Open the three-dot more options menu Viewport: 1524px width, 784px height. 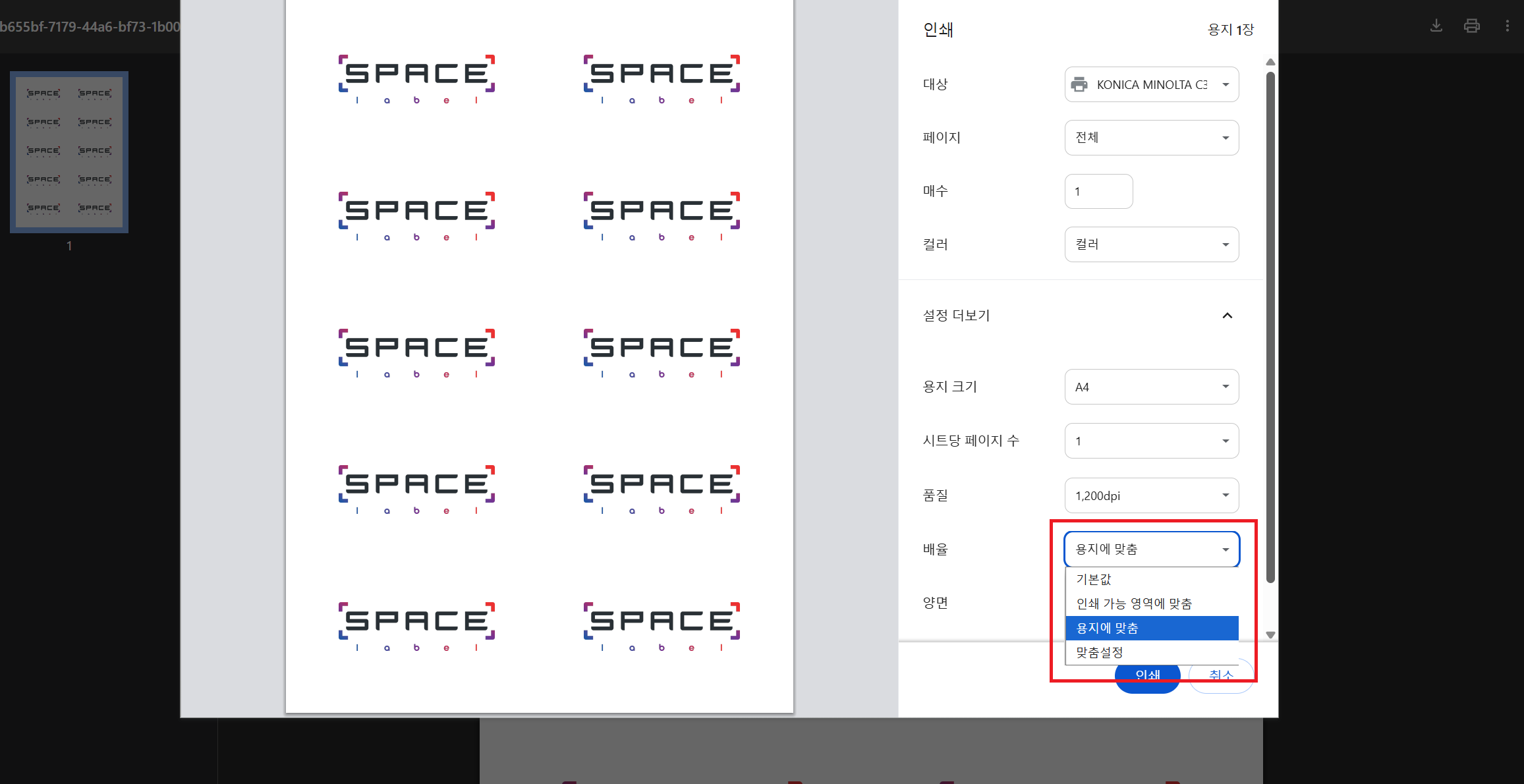(1507, 26)
